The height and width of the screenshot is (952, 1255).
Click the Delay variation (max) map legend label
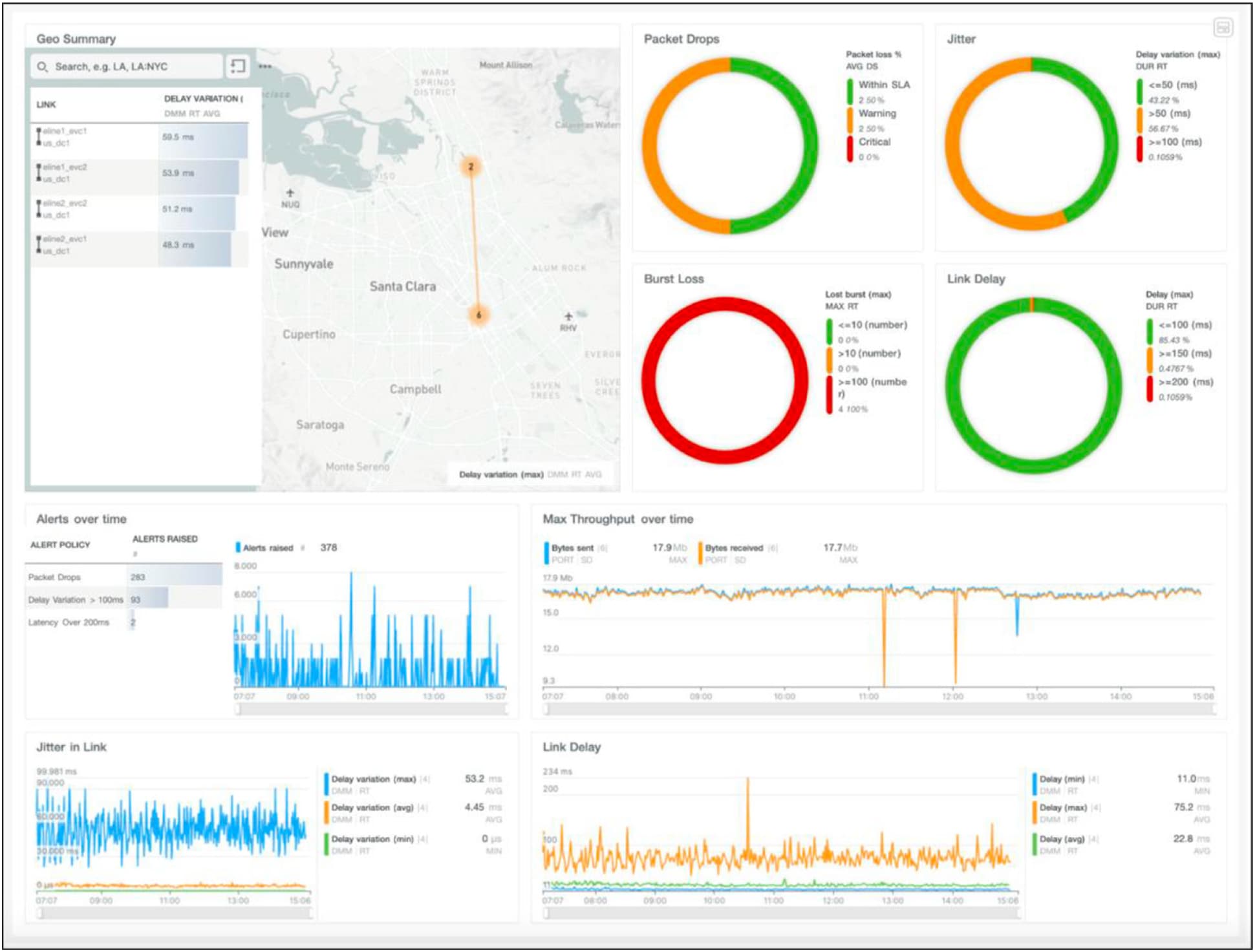point(502,474)
